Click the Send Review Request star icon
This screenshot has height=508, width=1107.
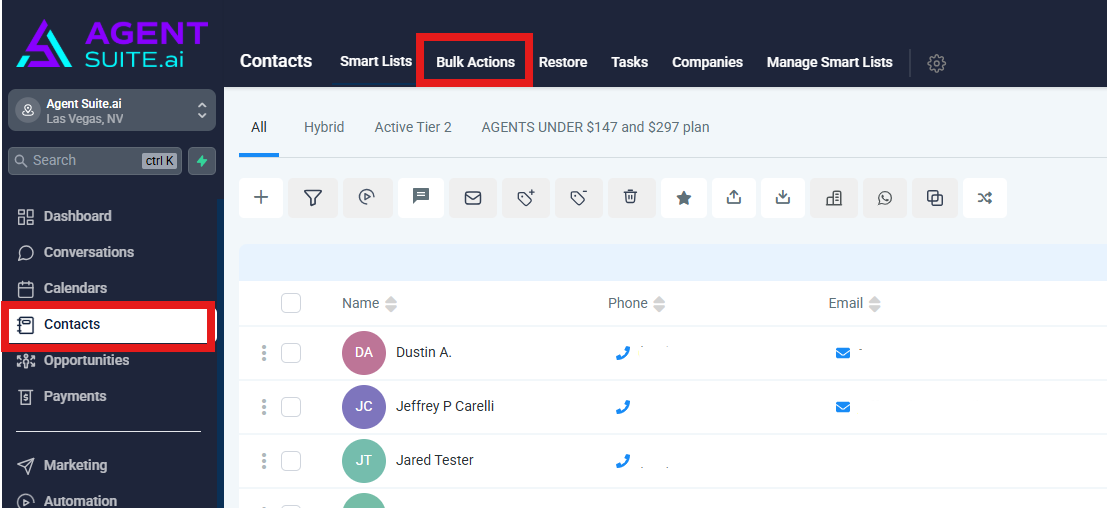click(683, 198)
